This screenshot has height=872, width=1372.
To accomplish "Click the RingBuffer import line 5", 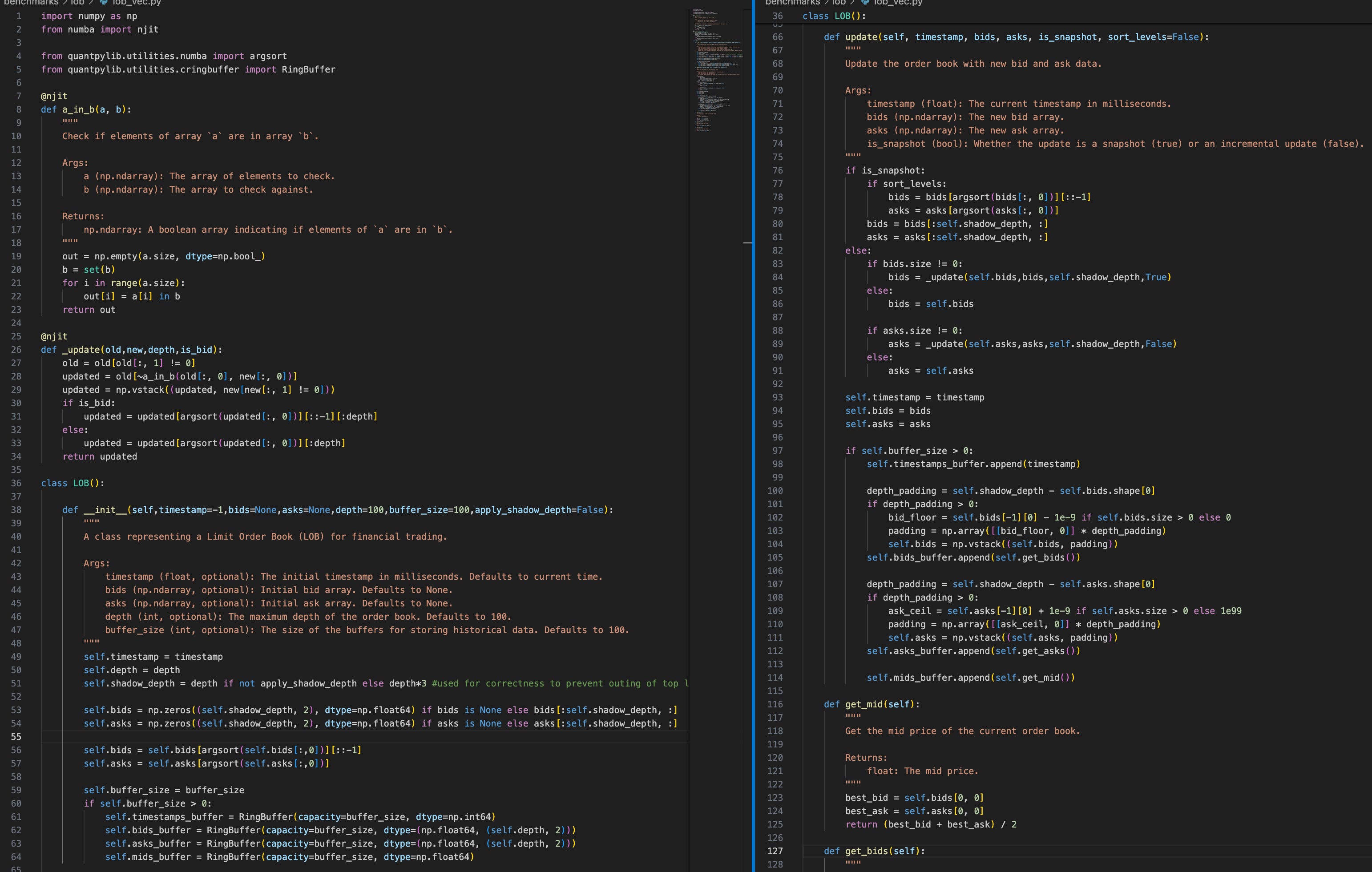I will 188,69.
